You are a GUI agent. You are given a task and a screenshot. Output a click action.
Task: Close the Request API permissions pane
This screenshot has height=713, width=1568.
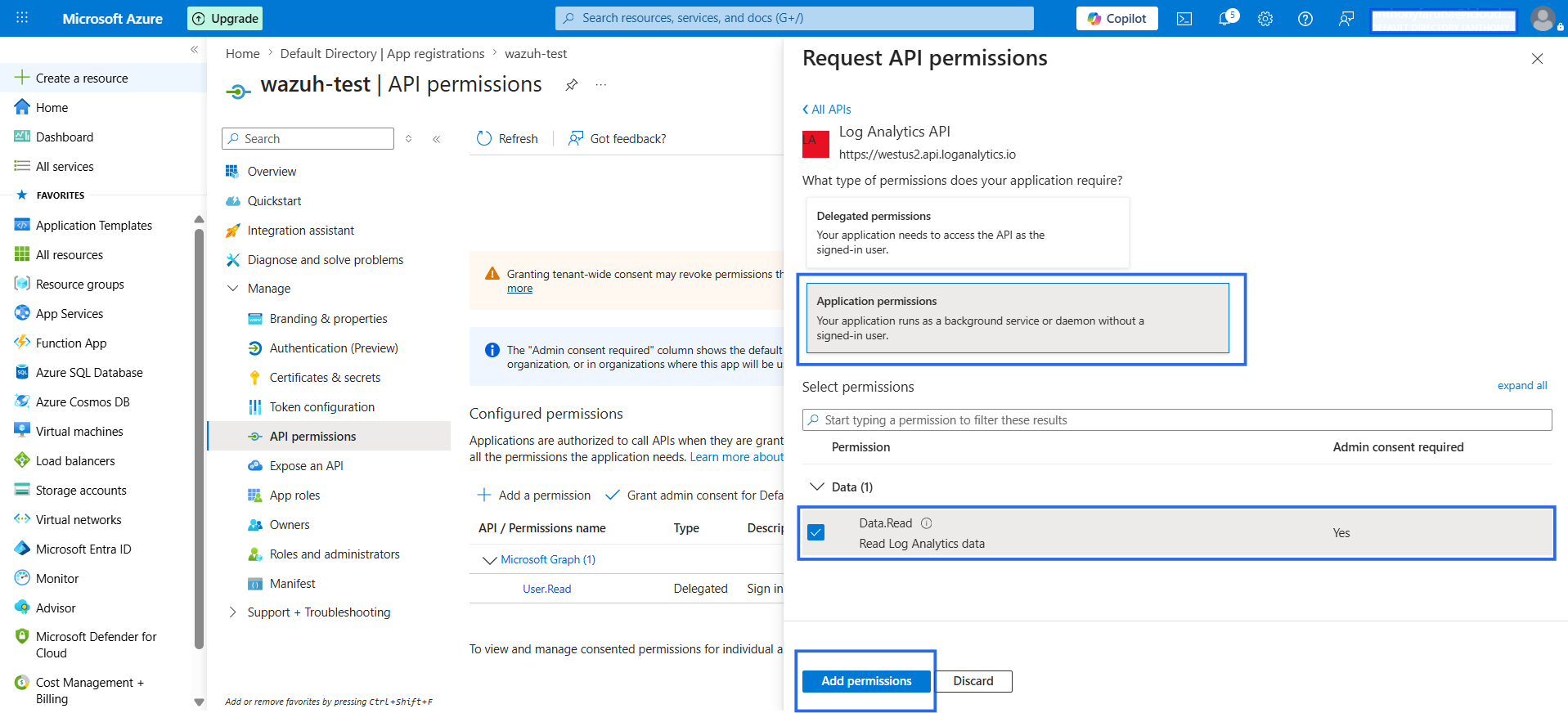point(1537,59)
